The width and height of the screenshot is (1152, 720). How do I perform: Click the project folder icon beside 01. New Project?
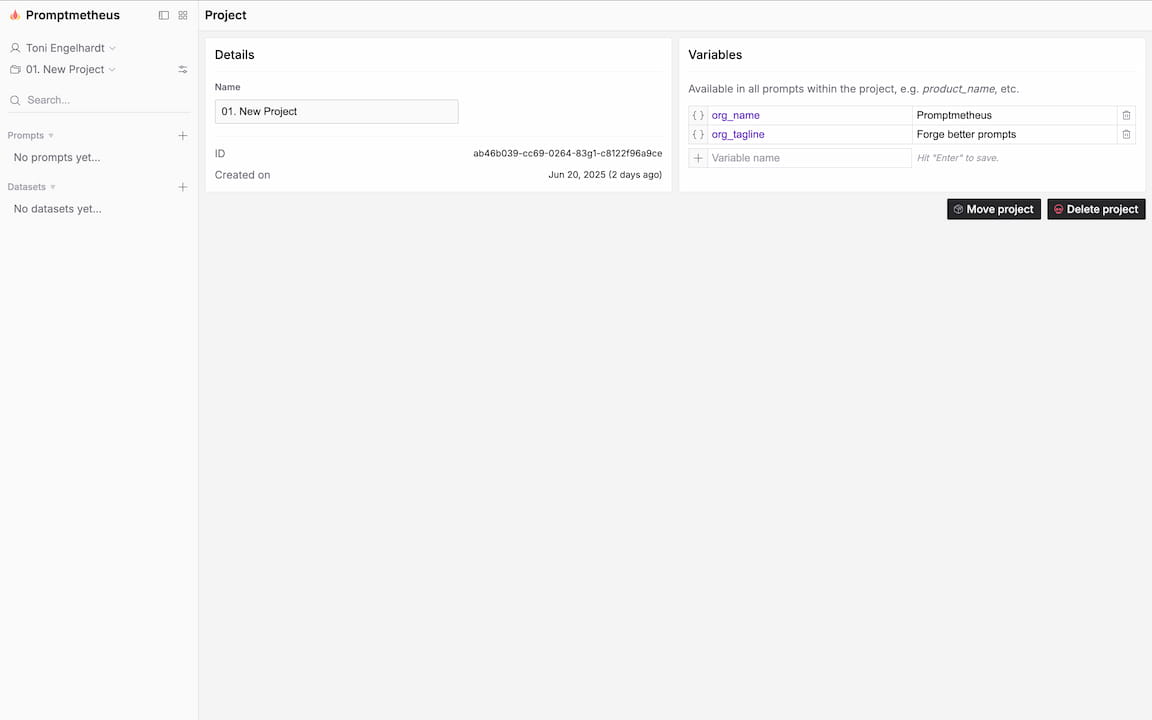click(15, 69)
